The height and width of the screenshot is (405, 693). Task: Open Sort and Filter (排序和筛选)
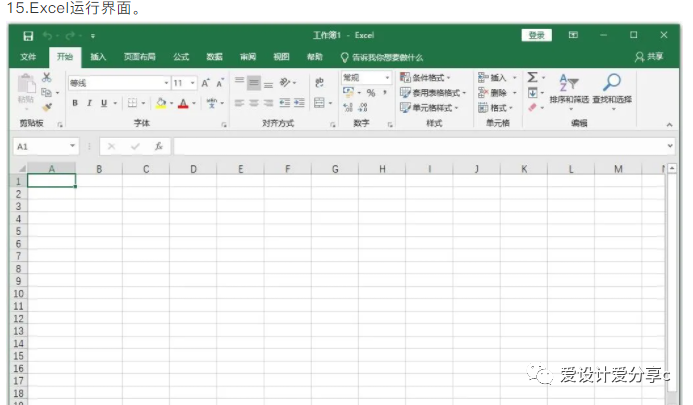click(x=569, y=92)
